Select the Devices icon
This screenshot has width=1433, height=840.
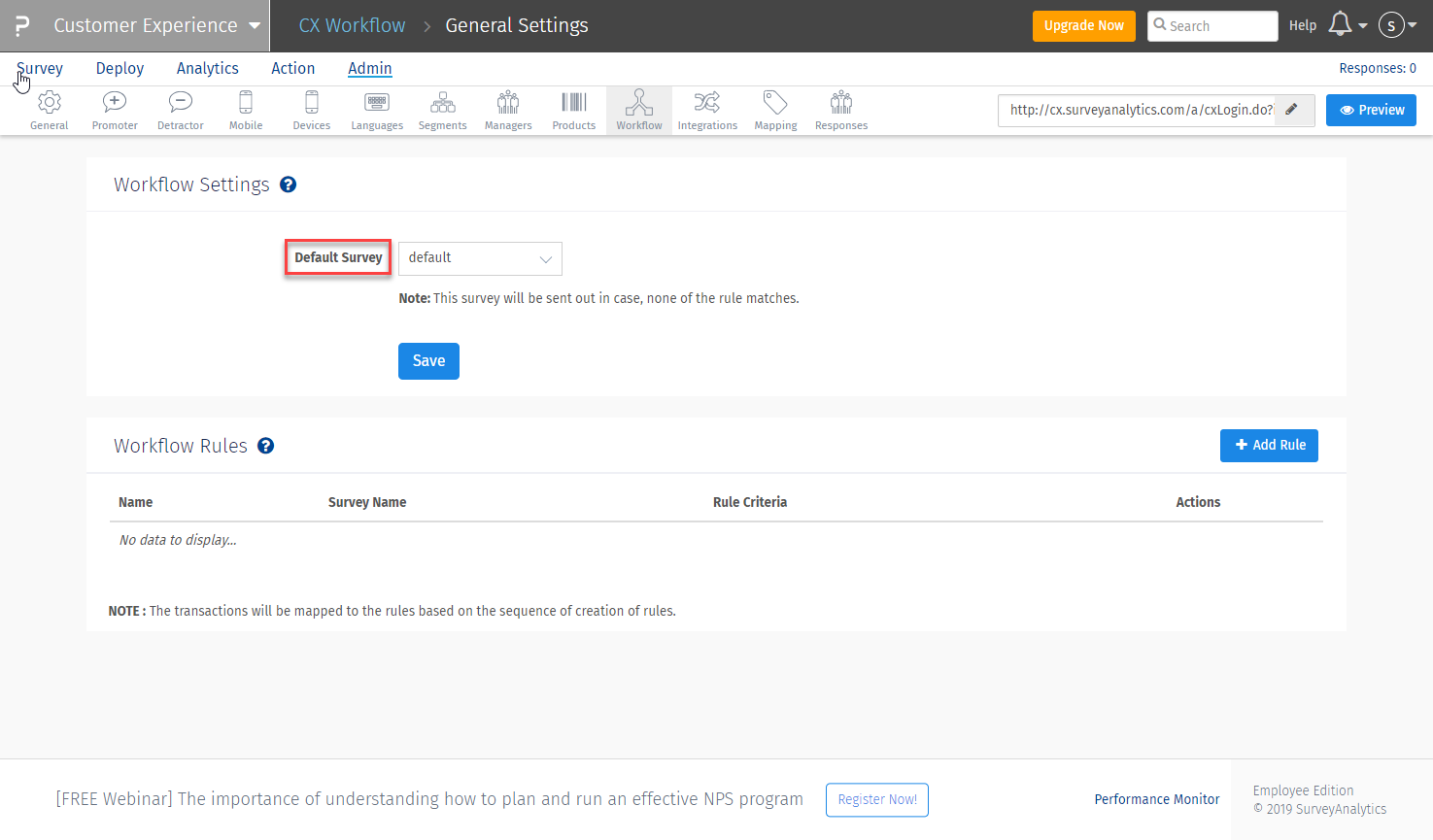pyautogui.click(x=311, y=110)
